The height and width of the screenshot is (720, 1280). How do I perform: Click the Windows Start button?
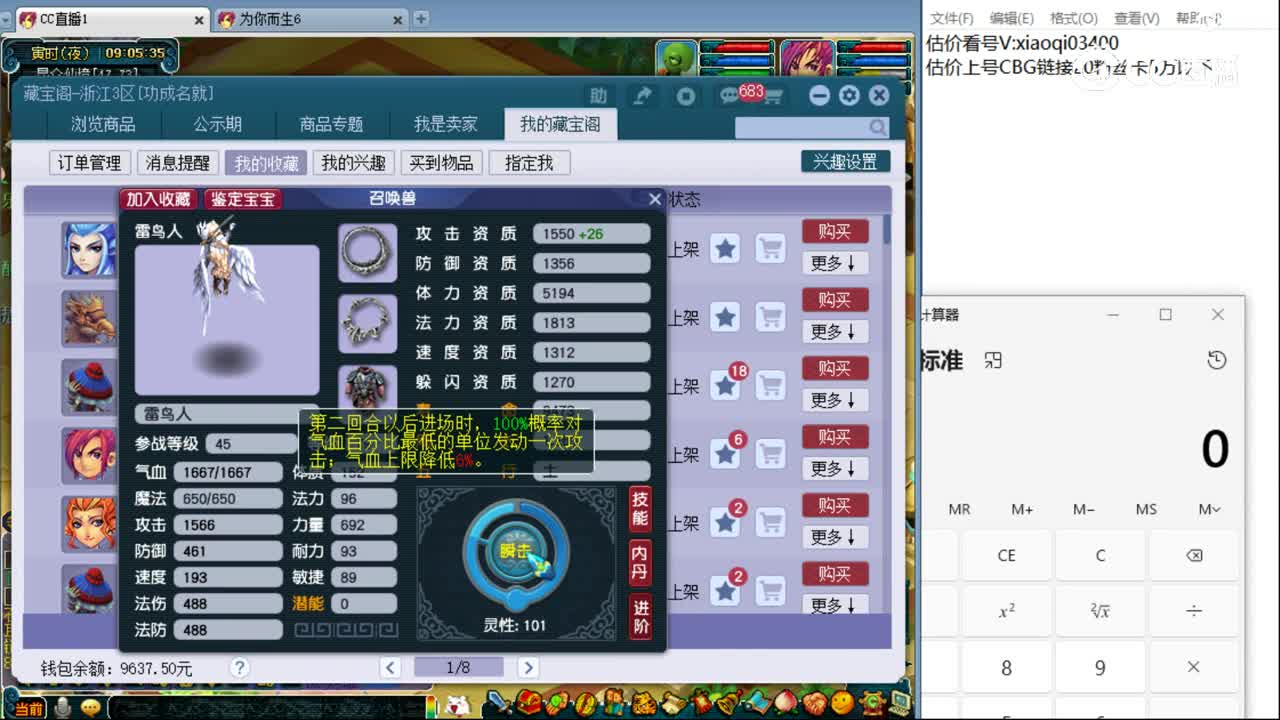pyautogui.click(x=11, y=708)
